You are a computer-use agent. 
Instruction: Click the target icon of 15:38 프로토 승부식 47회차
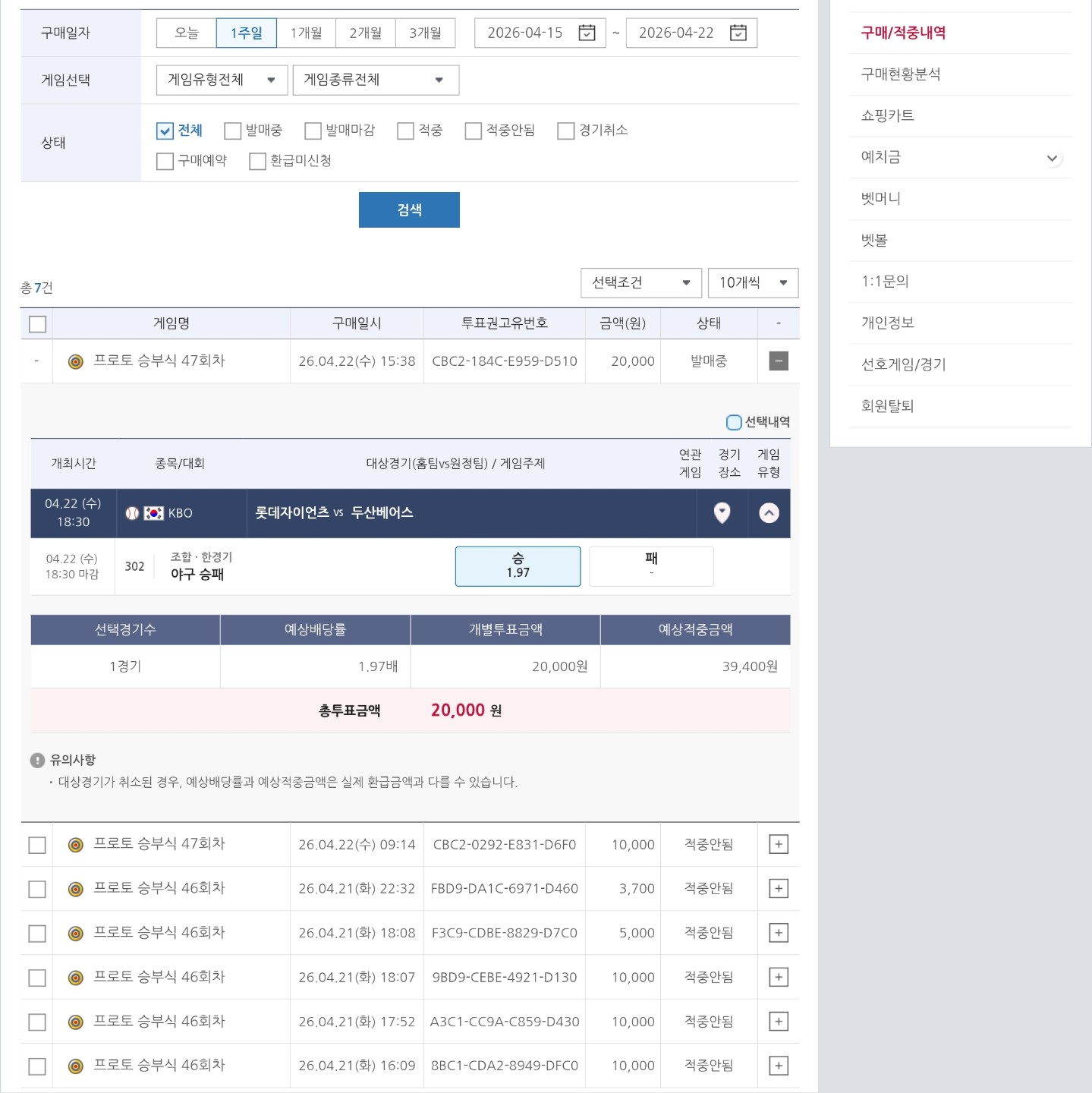tap(76, 361)
